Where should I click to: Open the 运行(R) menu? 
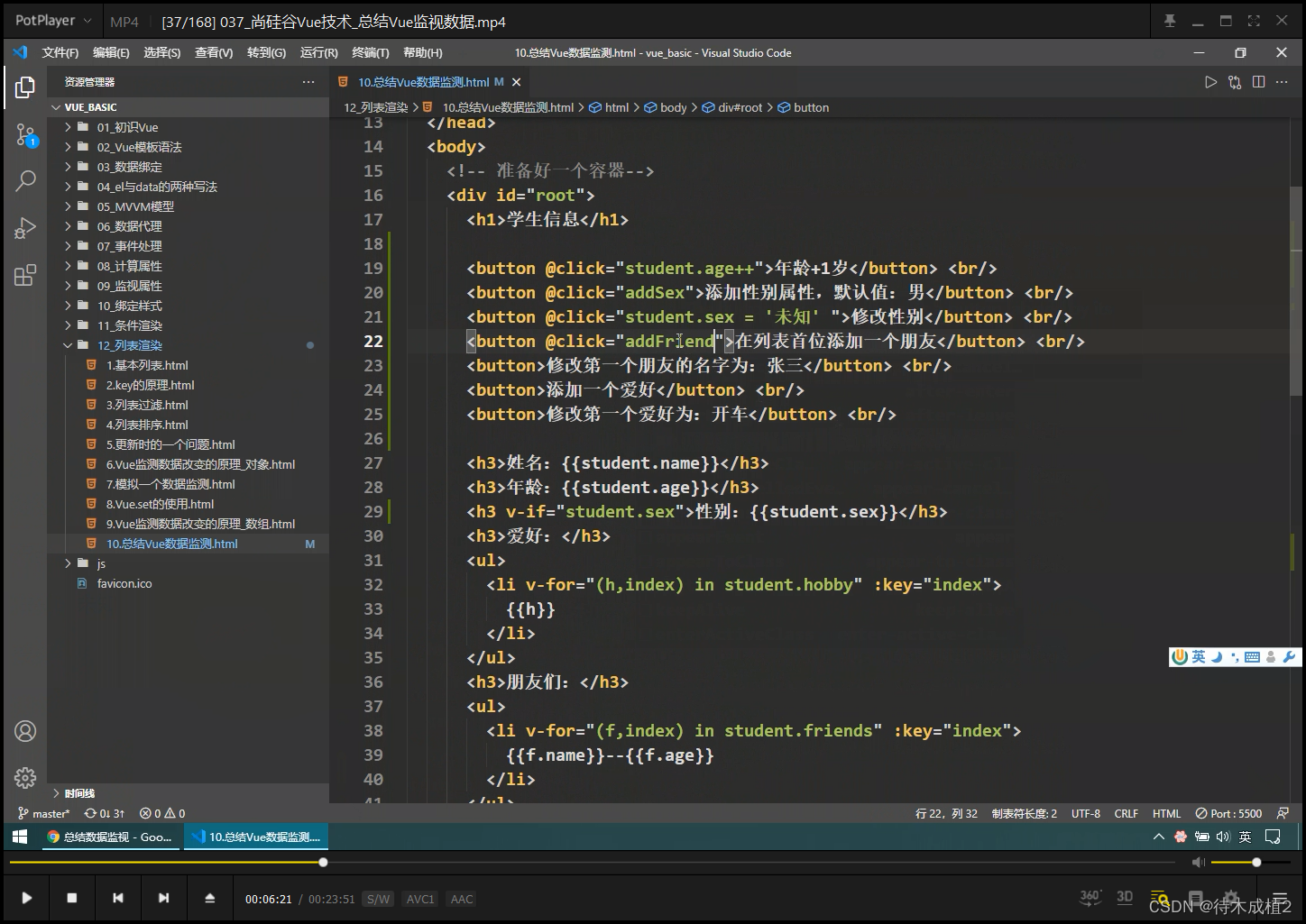click(x=318, y=53)
